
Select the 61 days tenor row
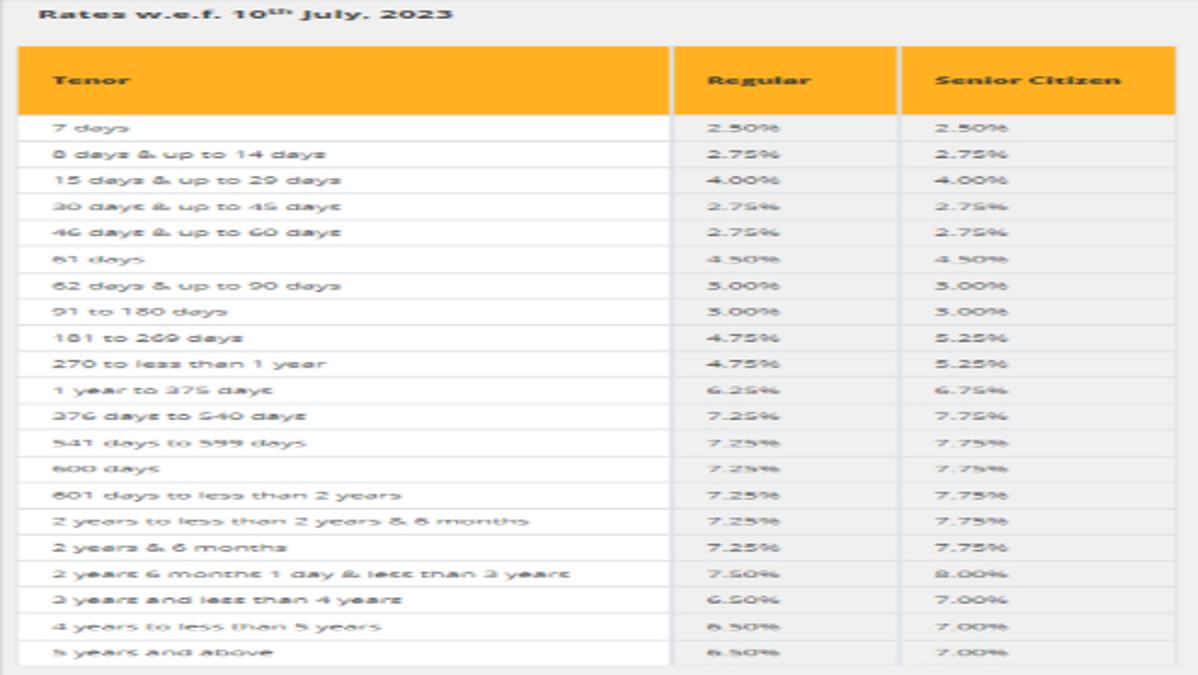(x=597, y=259)
